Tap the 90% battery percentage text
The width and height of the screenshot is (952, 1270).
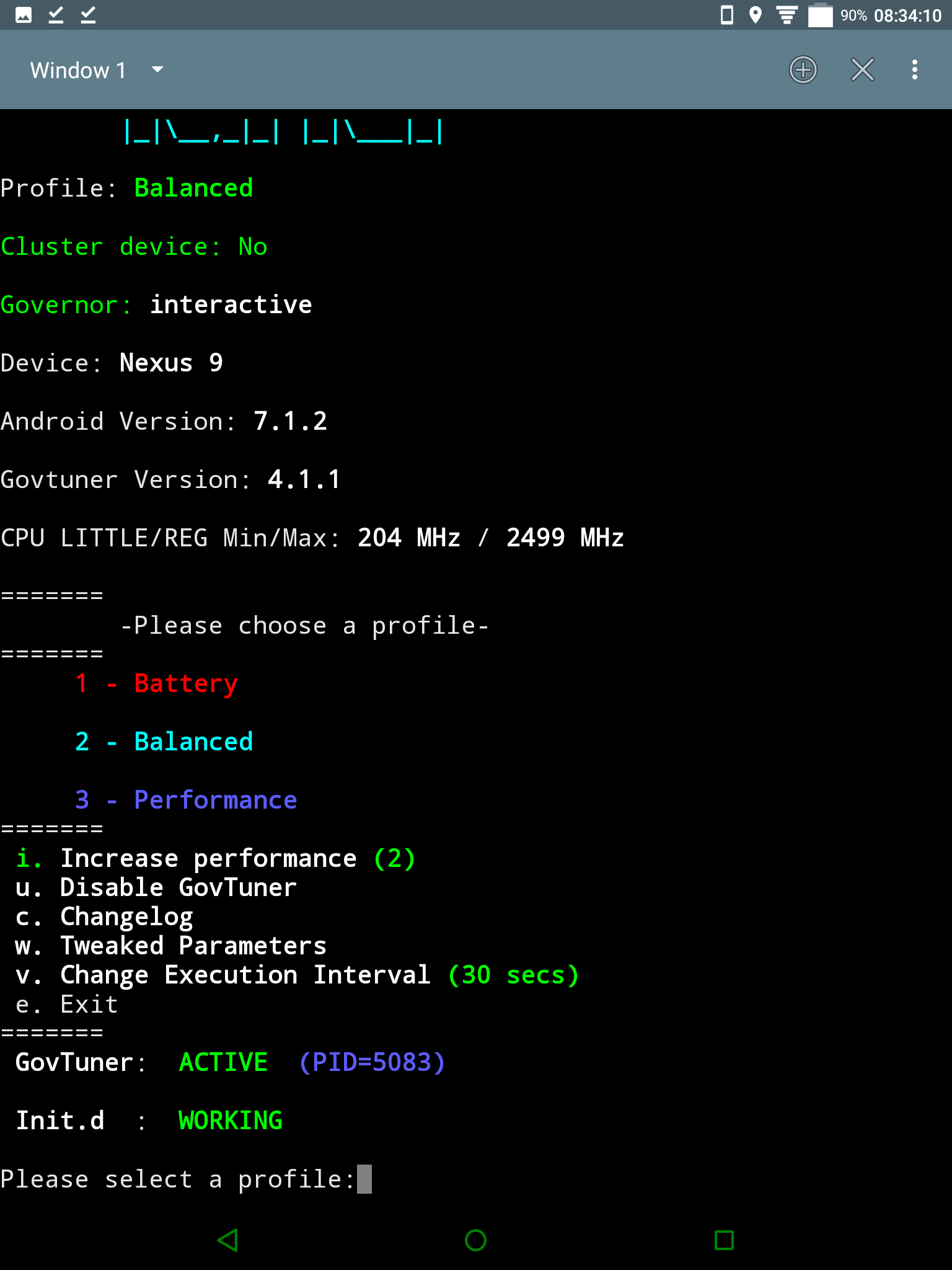853,16
